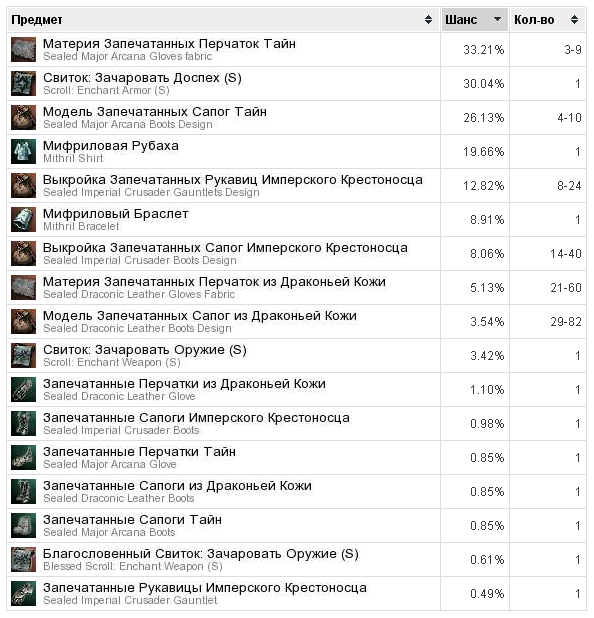Click the Mithril Bracelet item icon

pos(23,220)
